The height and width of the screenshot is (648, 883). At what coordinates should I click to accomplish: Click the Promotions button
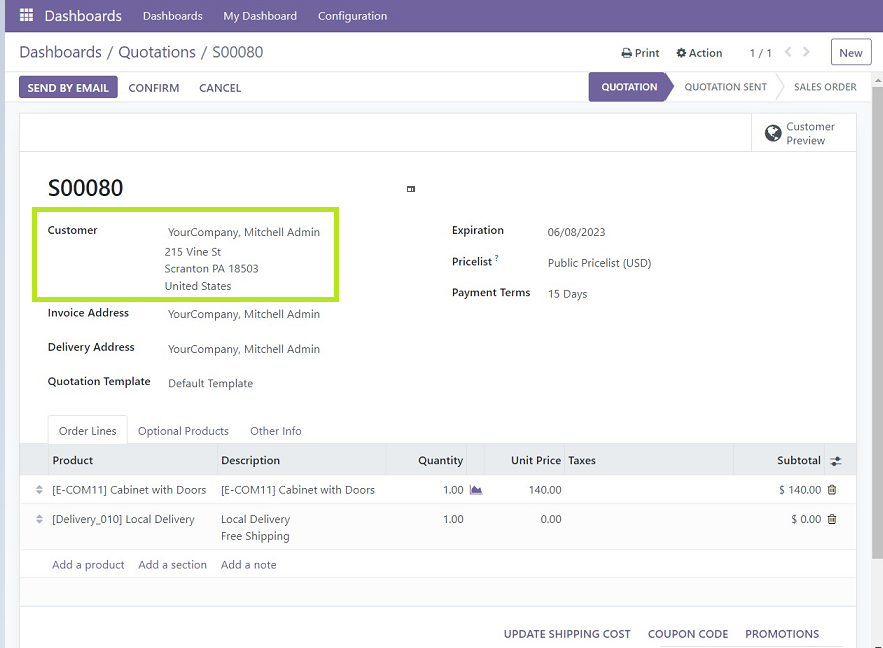782,634
